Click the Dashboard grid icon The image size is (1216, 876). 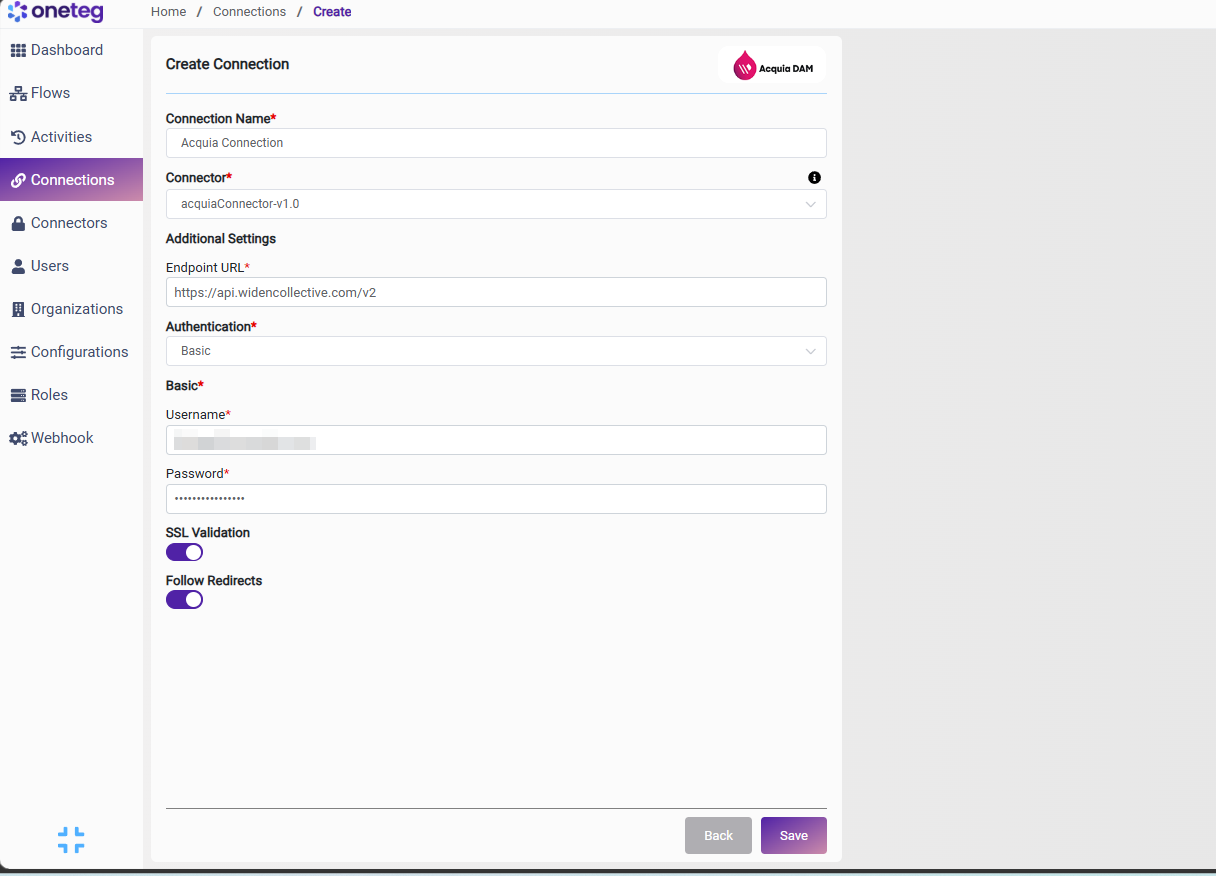(18, 50)
